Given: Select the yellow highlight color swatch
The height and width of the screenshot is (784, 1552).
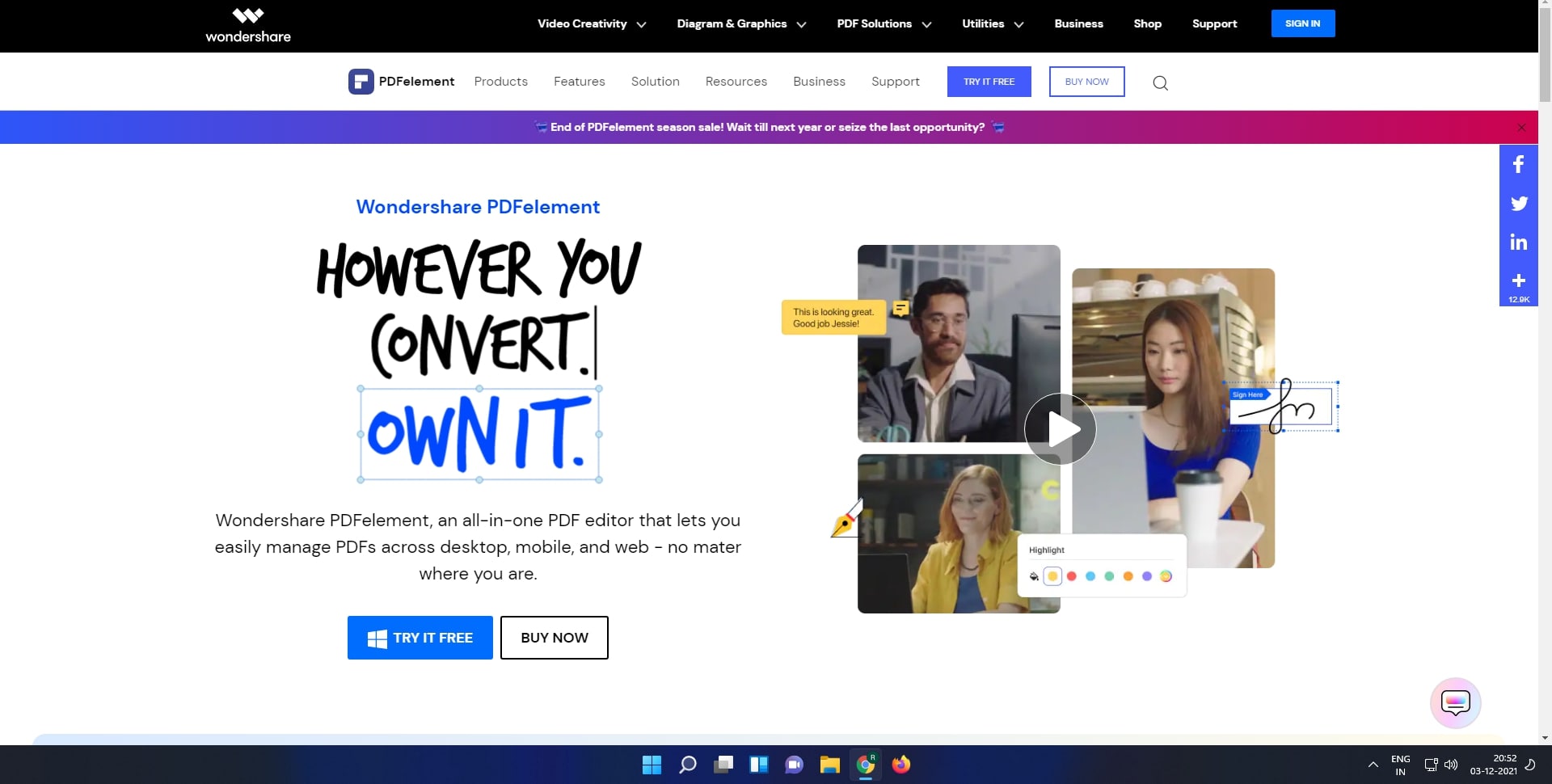Looking at the screenshot, I should click(1052, 576).
